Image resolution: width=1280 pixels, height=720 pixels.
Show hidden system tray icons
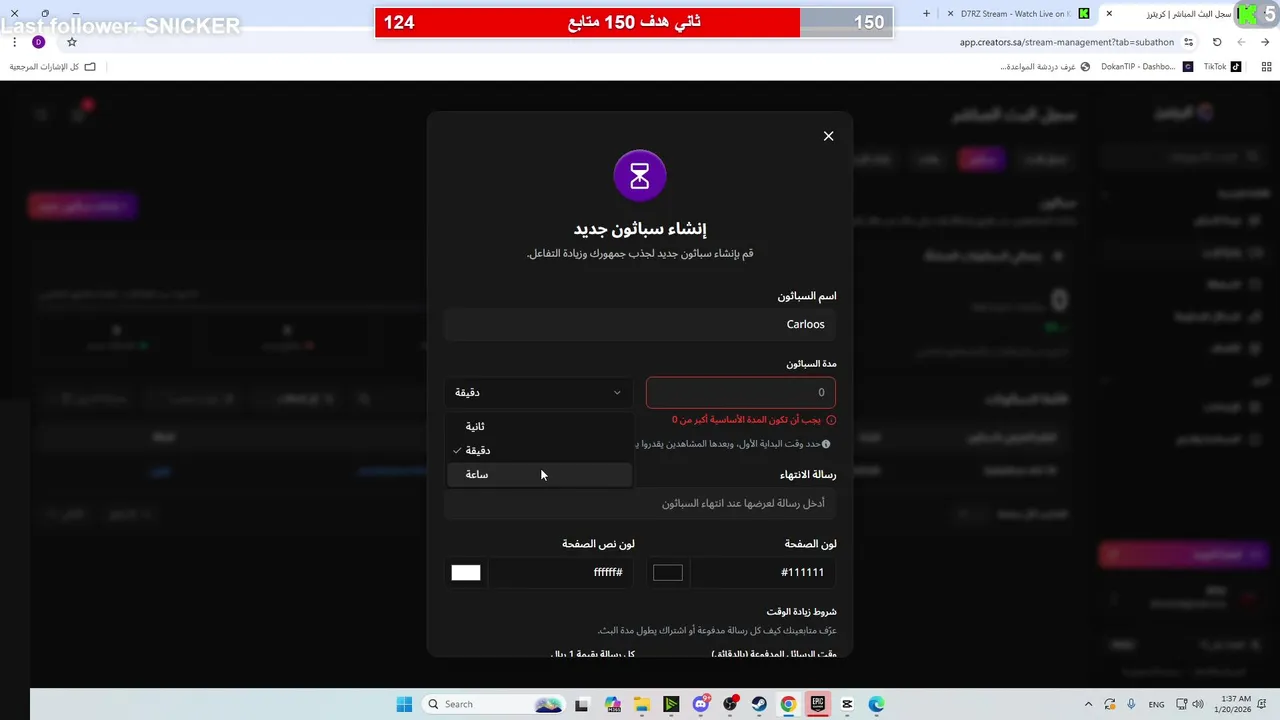1088,704
